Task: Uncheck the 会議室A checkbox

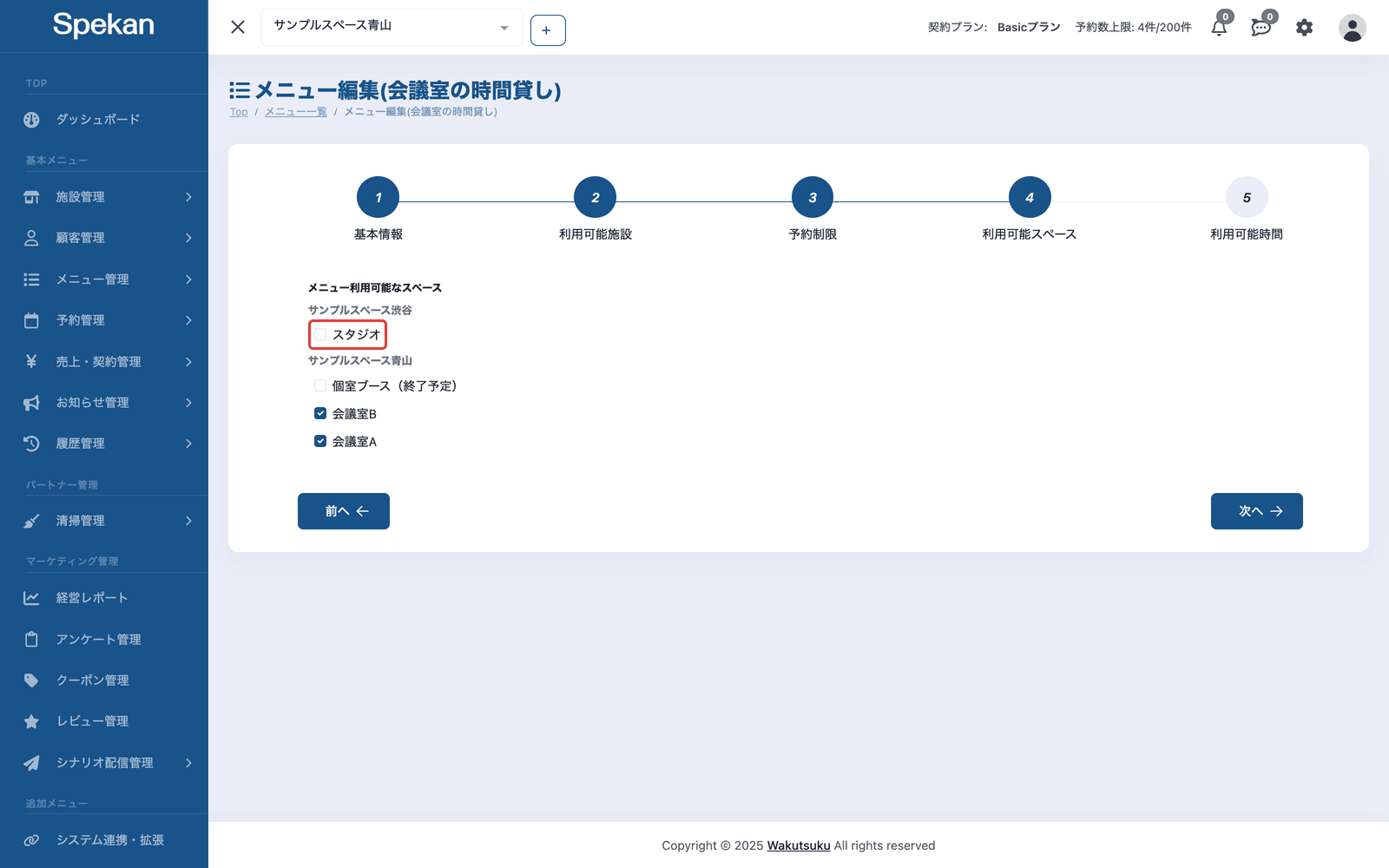Action: tap(320, 442)
